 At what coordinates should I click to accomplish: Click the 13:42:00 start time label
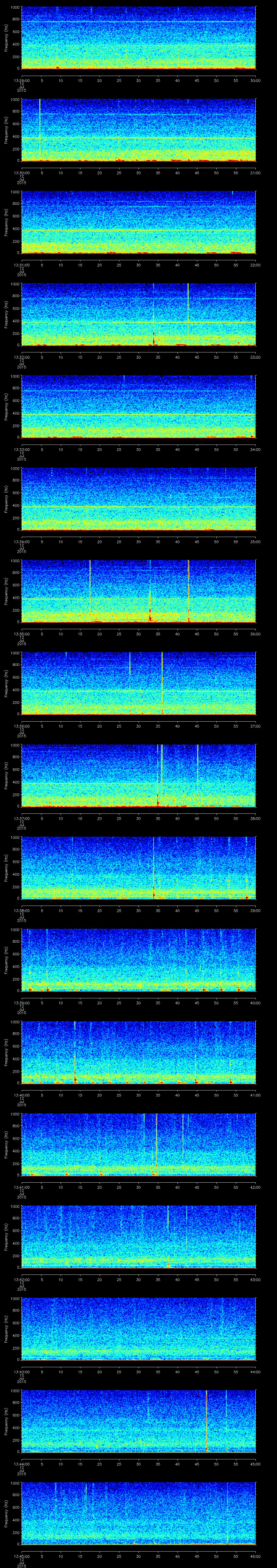pos(21,1279)
